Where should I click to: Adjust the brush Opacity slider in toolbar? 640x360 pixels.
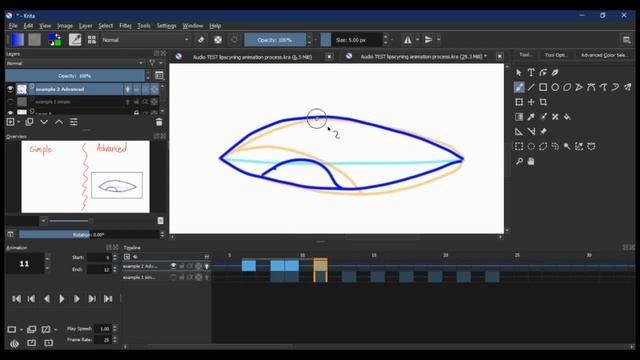[275, 40]
